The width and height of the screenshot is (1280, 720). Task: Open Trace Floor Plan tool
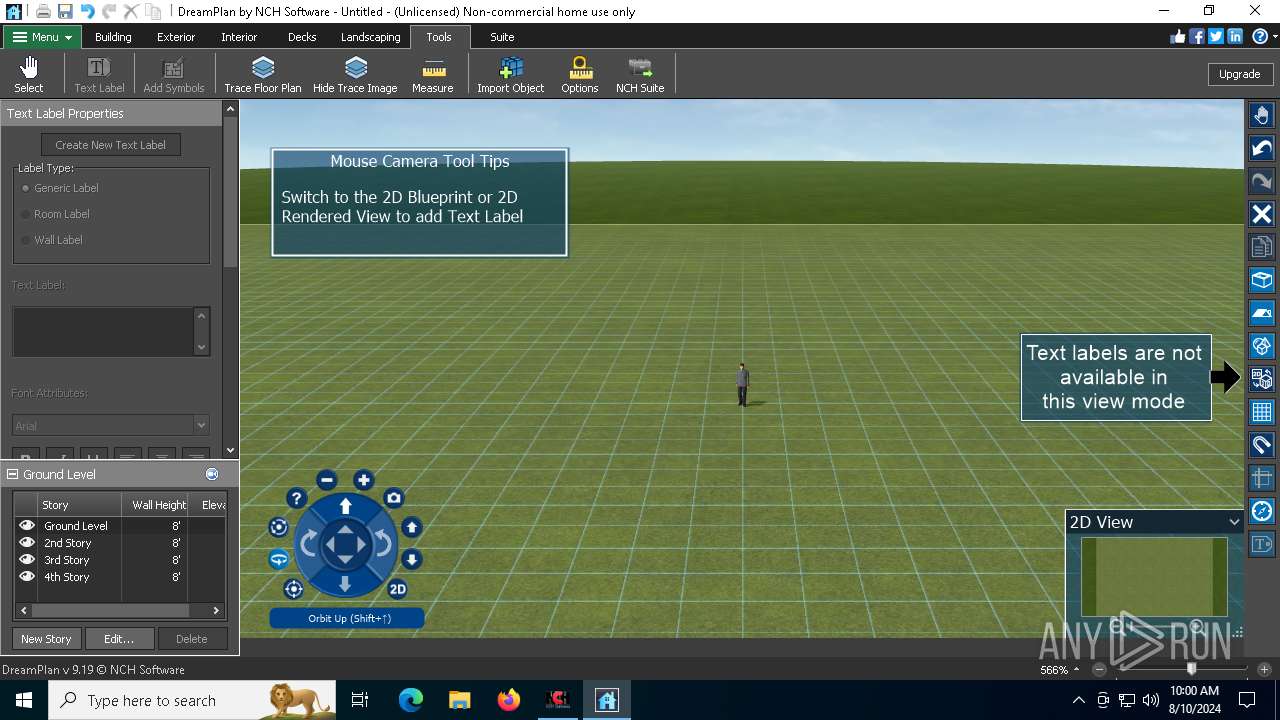263,75
